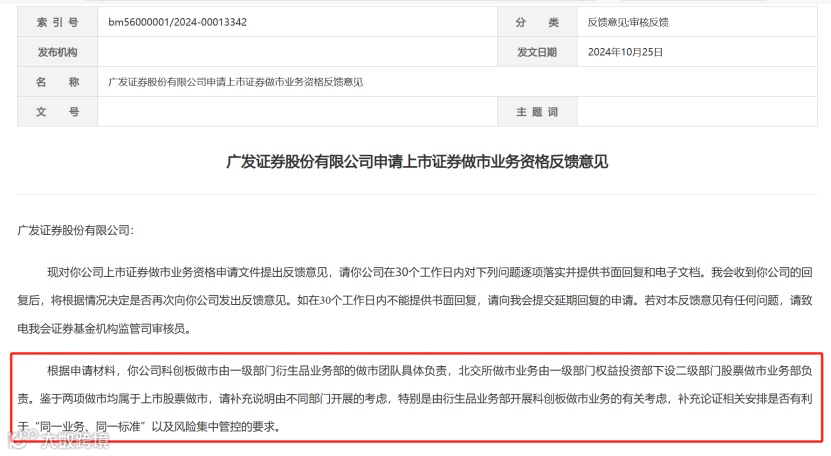Viewport: 831px width, 456px height.
Task: Click the line 电我会证券基金机构监管司审核员。
Action: pos(104,329)
